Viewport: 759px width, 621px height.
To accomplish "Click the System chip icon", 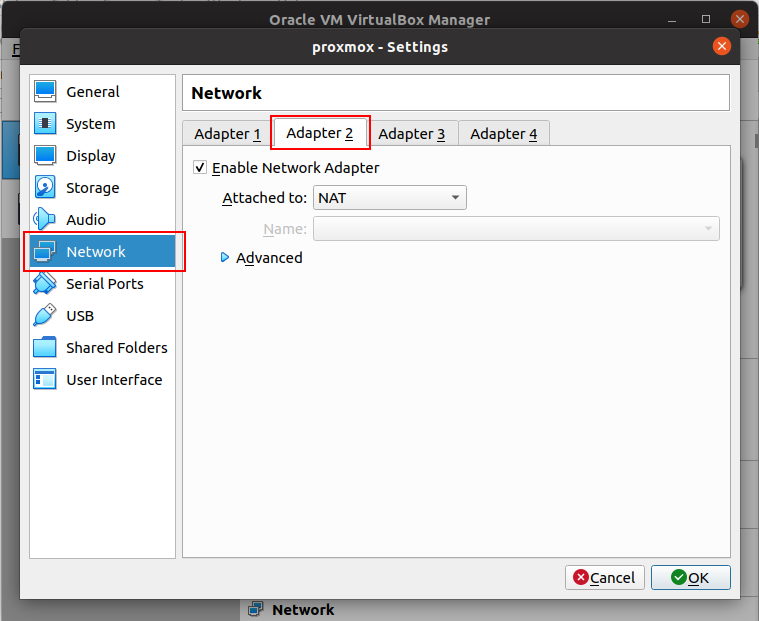I will point(45,123).
